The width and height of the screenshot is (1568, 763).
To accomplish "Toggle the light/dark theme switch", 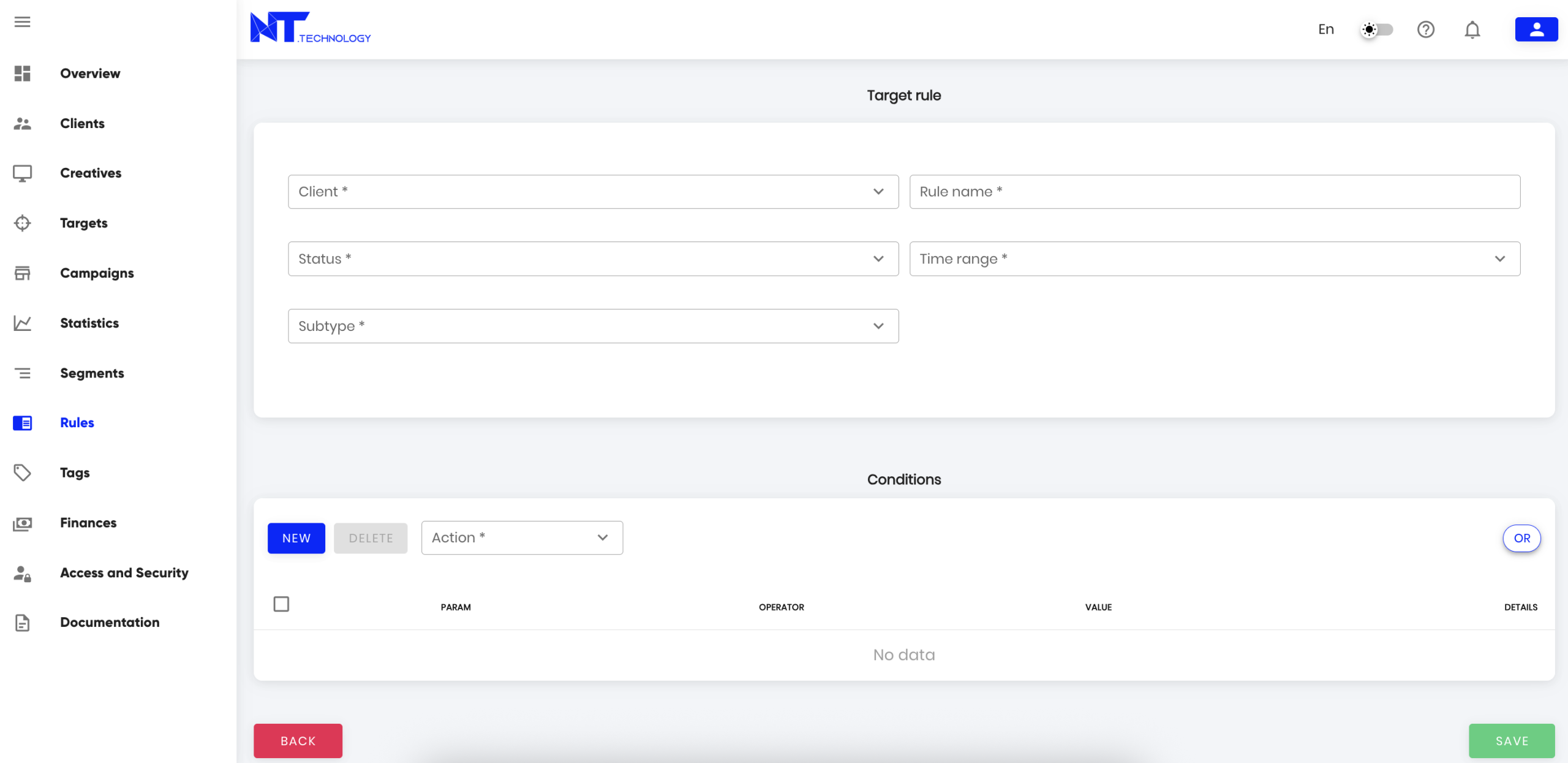I will (x=1377, y=29).
